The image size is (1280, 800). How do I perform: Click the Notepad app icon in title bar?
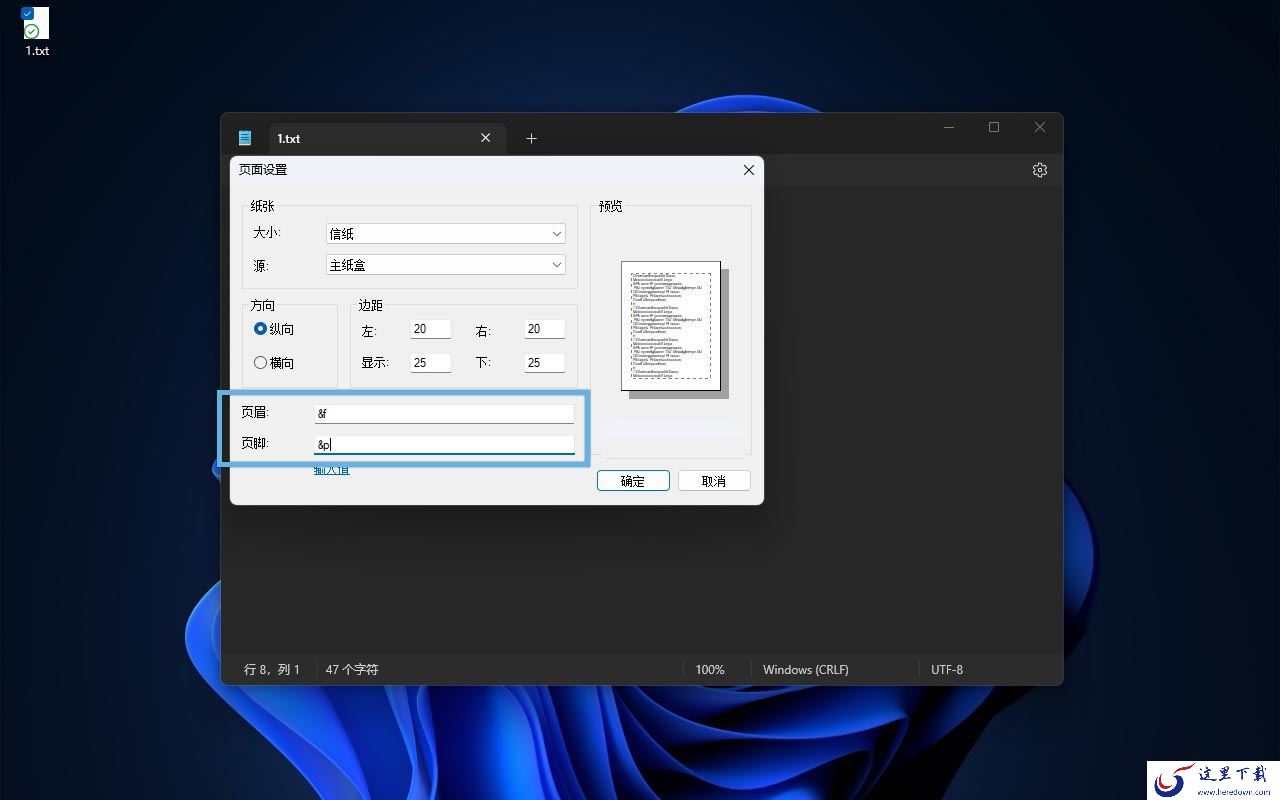pos(245,138)
